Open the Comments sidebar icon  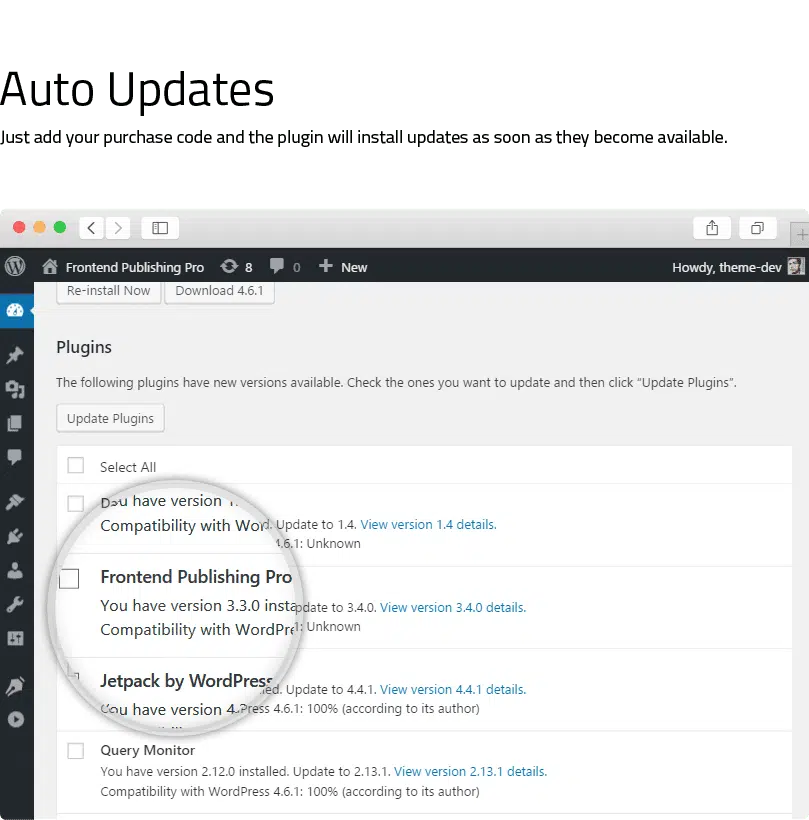[15, 457]
